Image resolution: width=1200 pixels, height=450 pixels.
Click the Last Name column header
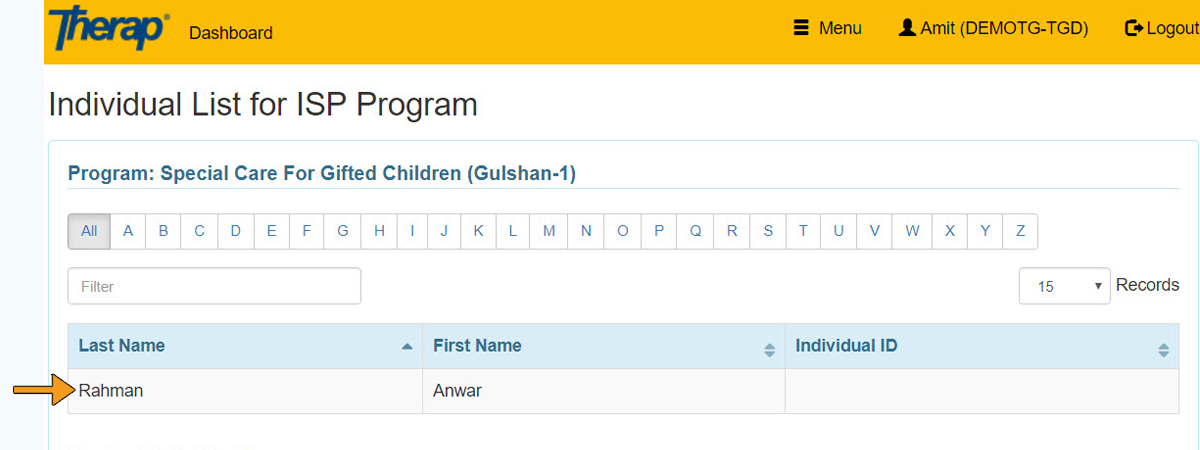pos(122,346)
